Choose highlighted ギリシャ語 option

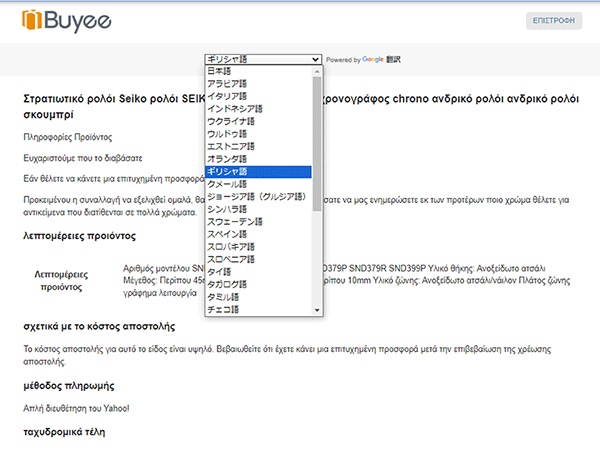[258, 172]
